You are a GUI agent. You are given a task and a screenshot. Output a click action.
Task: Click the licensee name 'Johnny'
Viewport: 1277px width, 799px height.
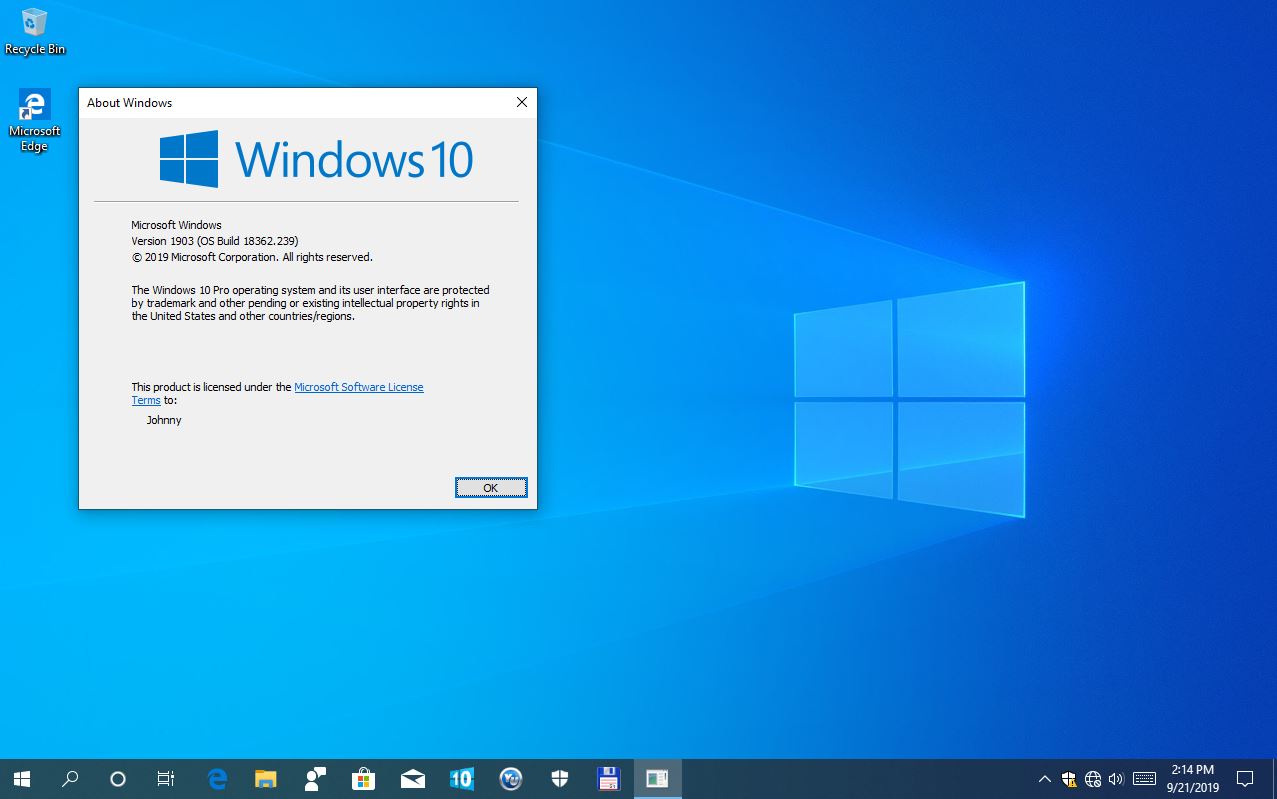point(164,420)
